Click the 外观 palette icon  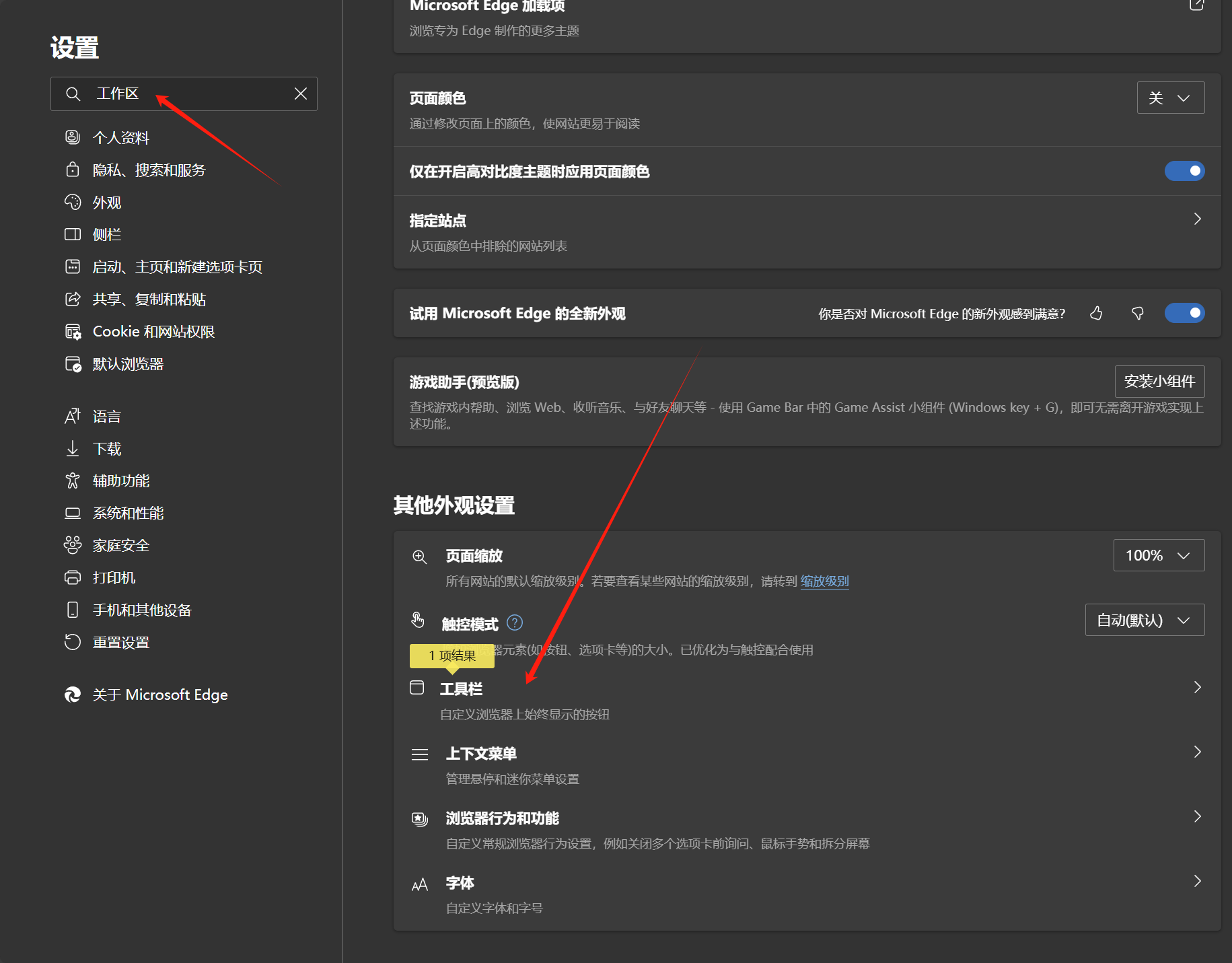(x=73, y=202)
